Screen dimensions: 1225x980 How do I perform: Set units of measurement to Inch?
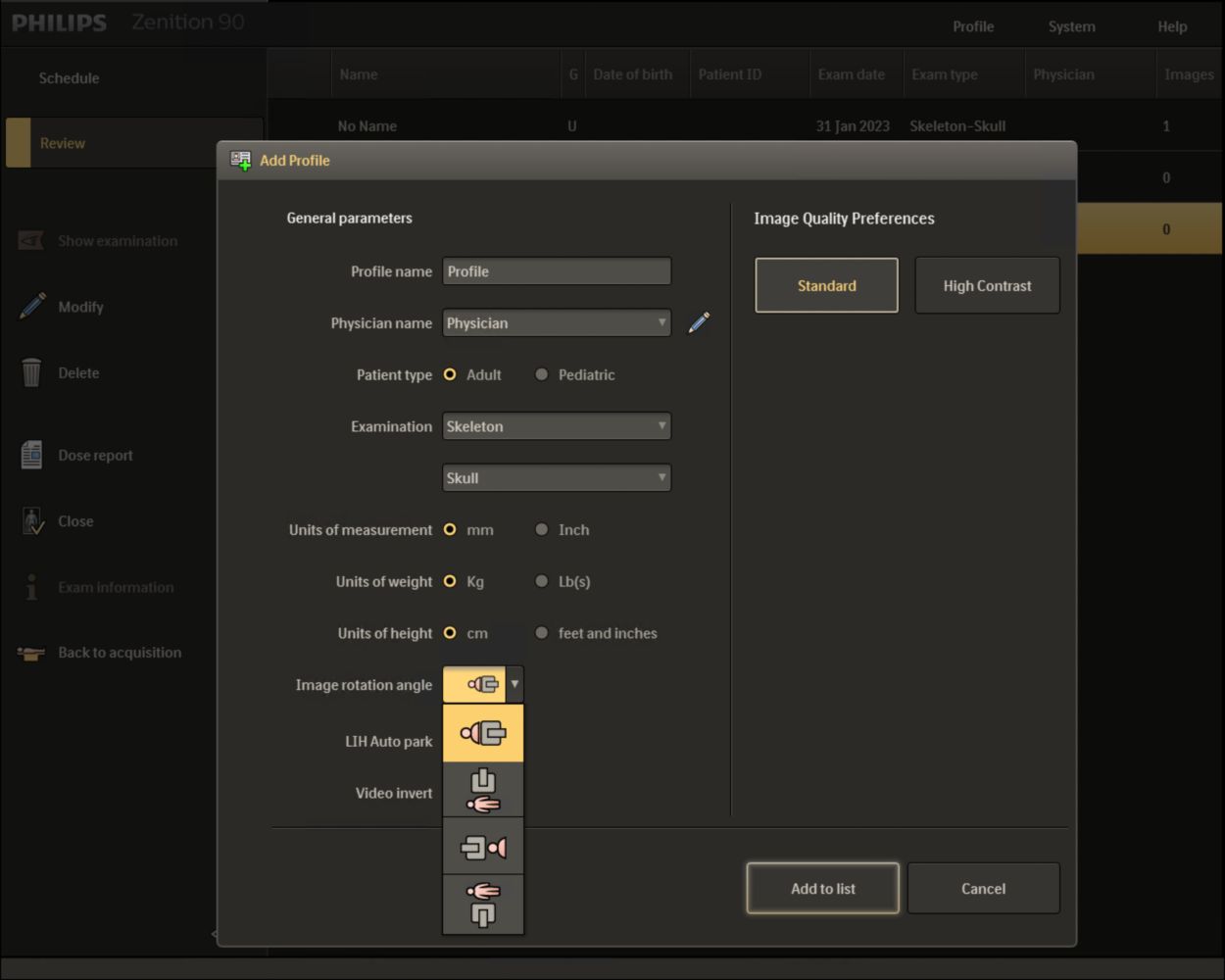(x=541, y=529)
